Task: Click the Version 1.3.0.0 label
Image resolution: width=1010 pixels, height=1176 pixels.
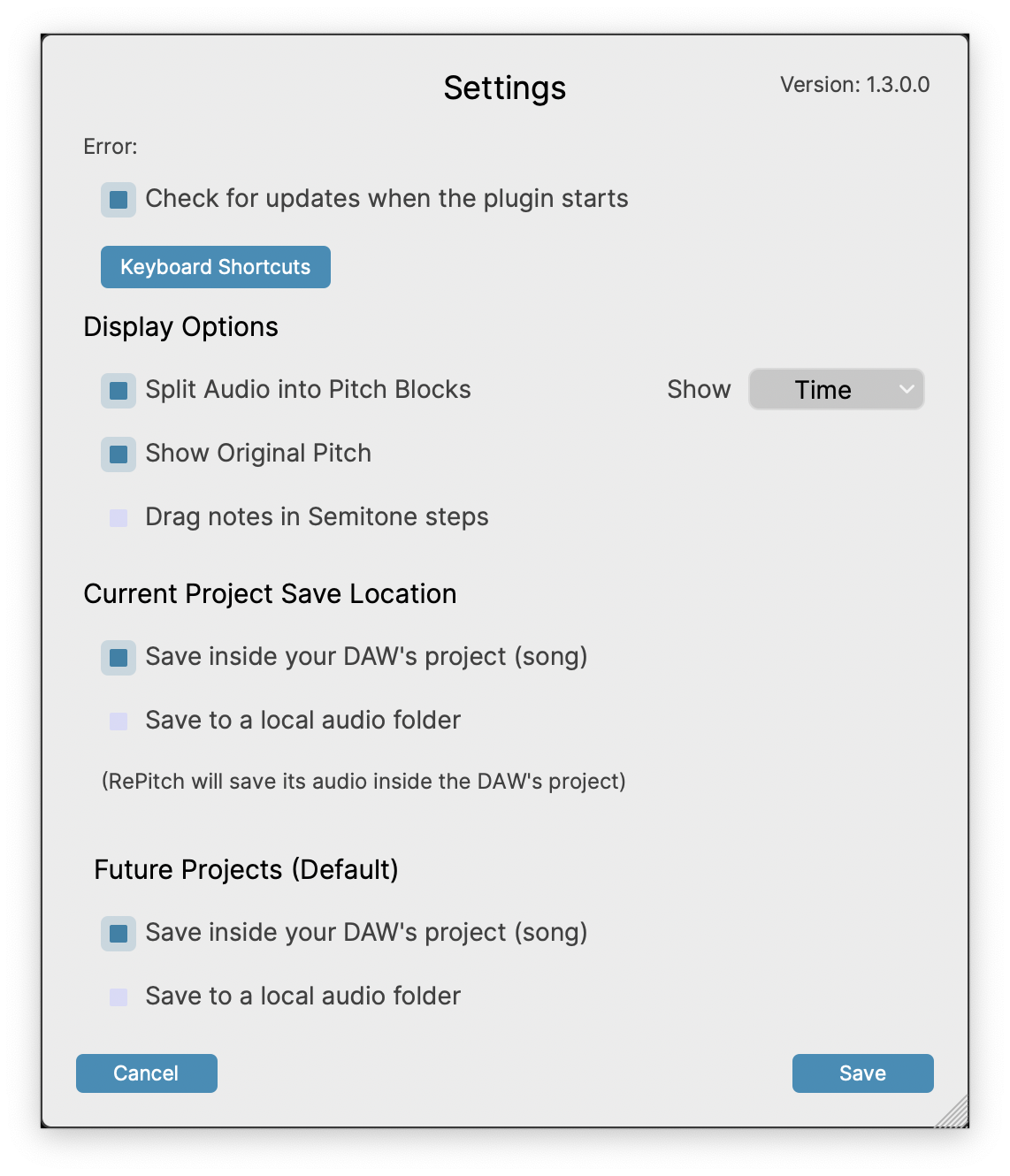Action: pyautogui.click(x=854, y=85)
